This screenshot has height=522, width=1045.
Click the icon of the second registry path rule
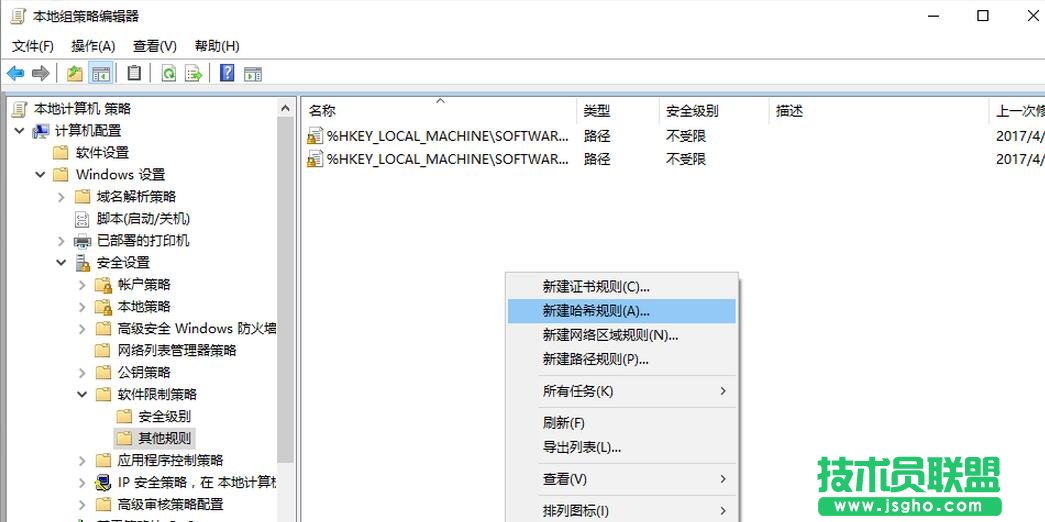(x=315, y=159)
